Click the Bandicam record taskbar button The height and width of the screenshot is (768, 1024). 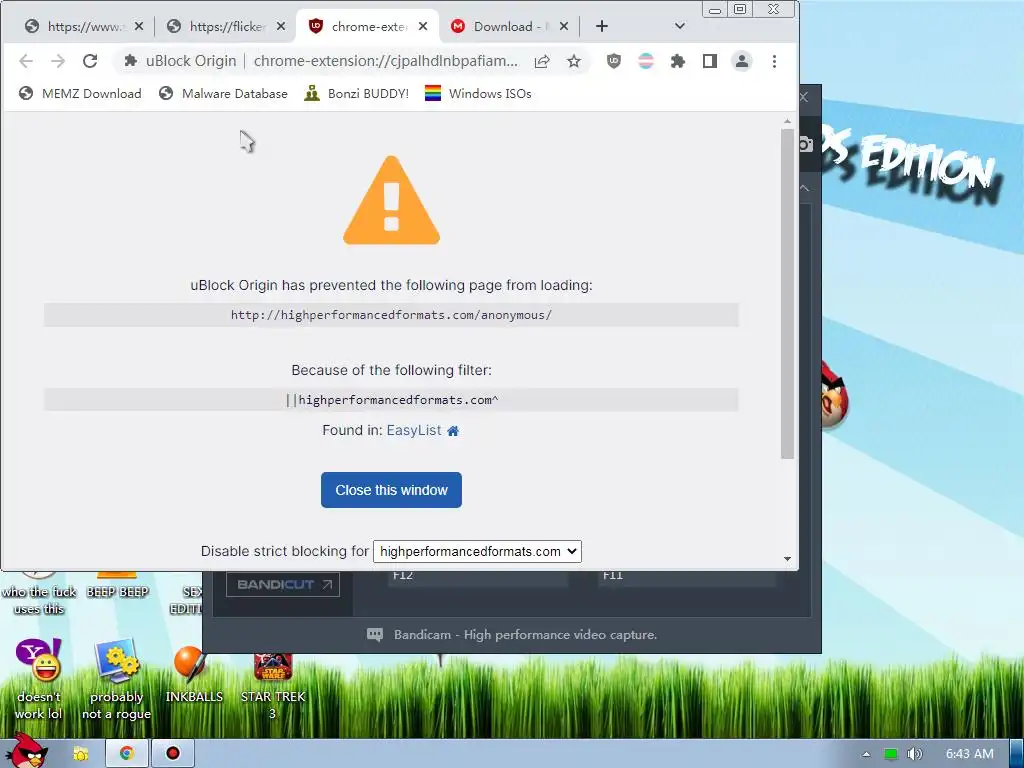coord(172,754)
